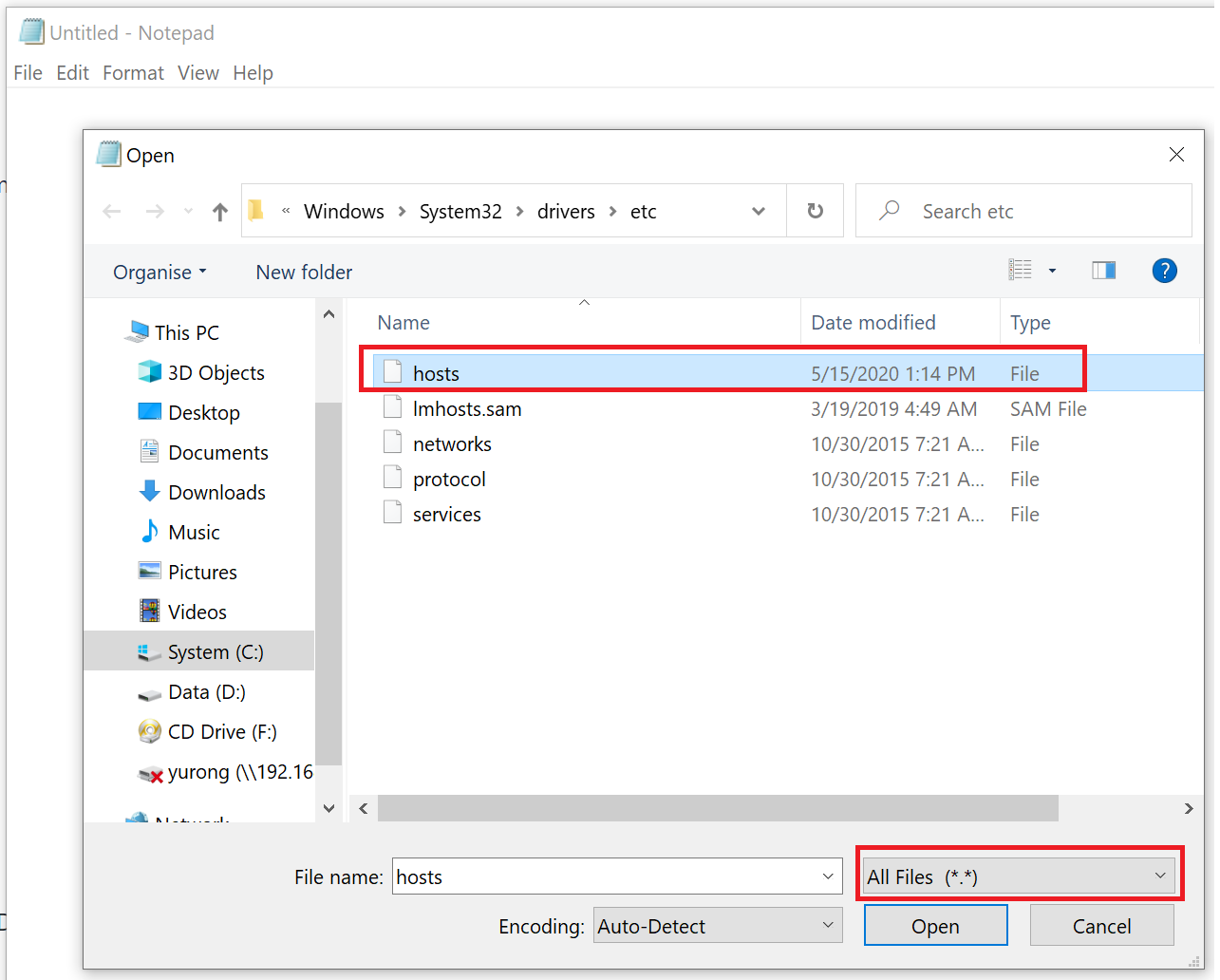Expand address bar path history dropdown
The width and height of the screenshot is (1220, 980).
point(758,211)
